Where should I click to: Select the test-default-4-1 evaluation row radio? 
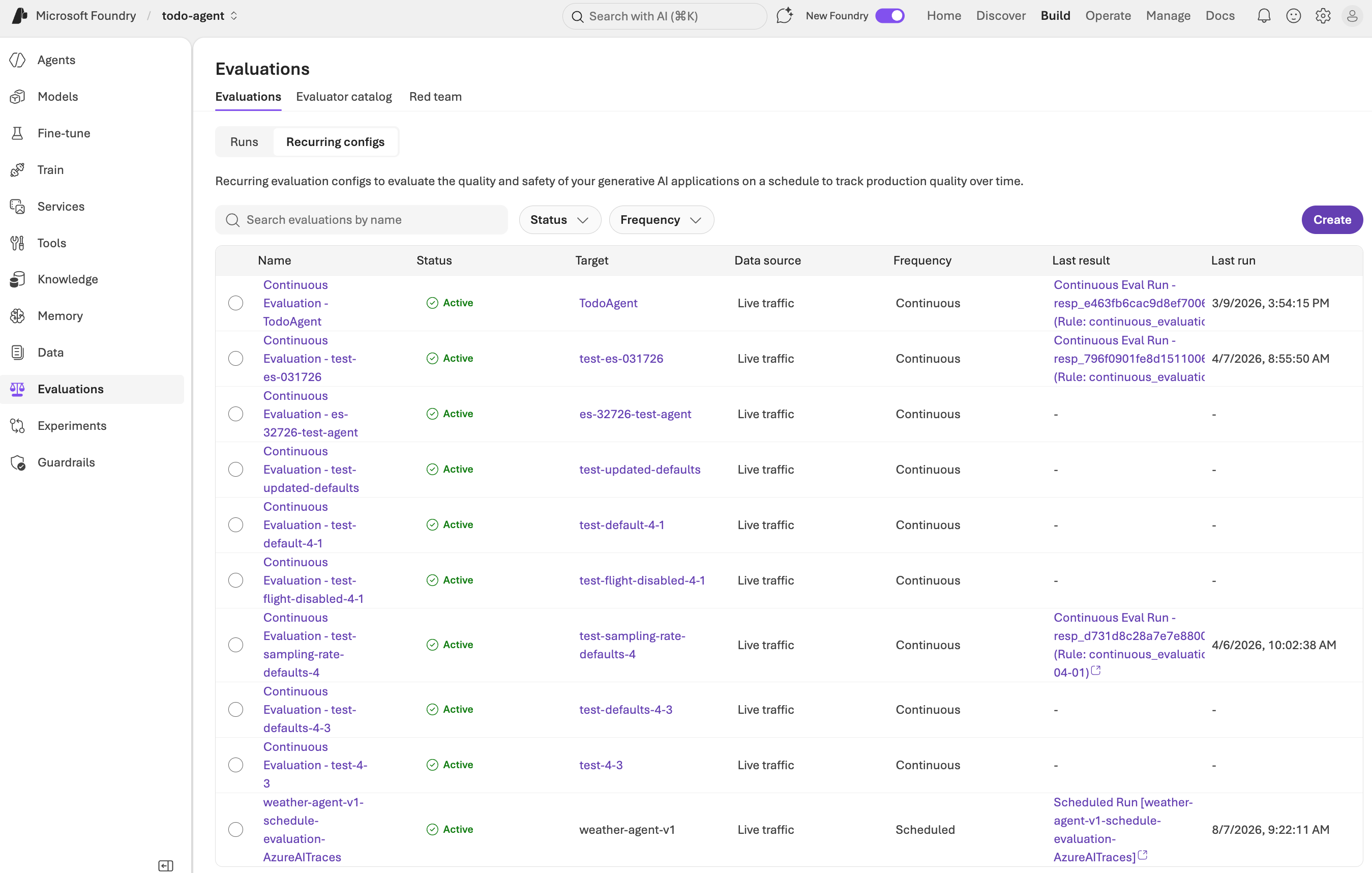(236, 525)
